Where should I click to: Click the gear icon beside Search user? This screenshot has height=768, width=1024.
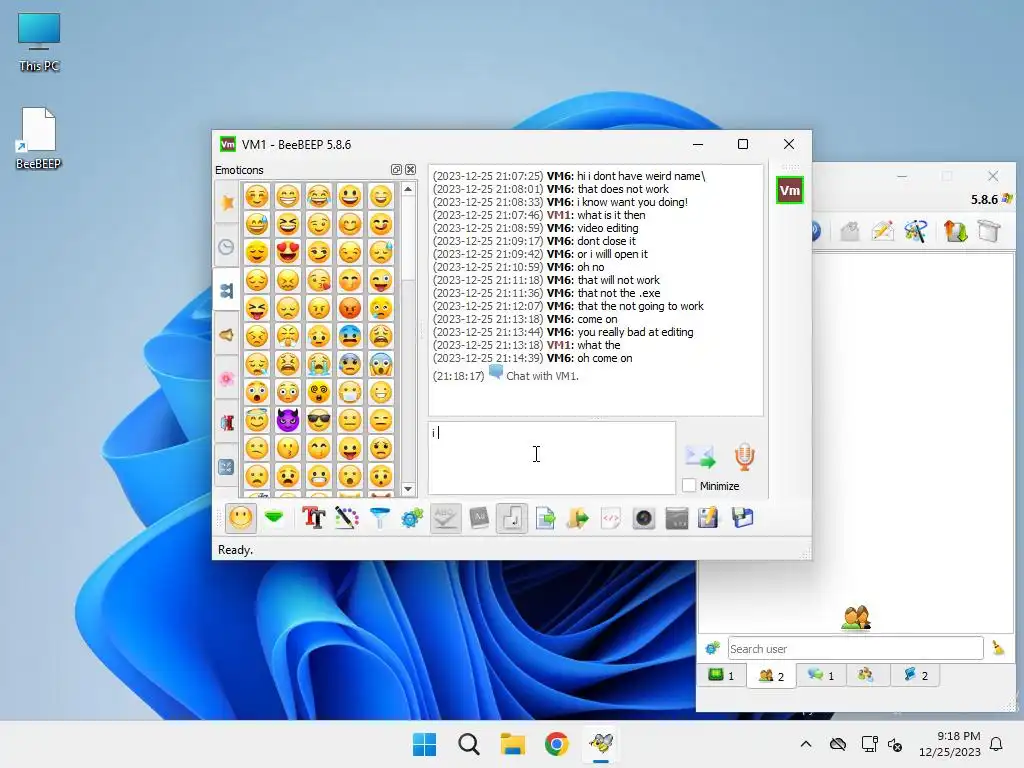point(712,648)
